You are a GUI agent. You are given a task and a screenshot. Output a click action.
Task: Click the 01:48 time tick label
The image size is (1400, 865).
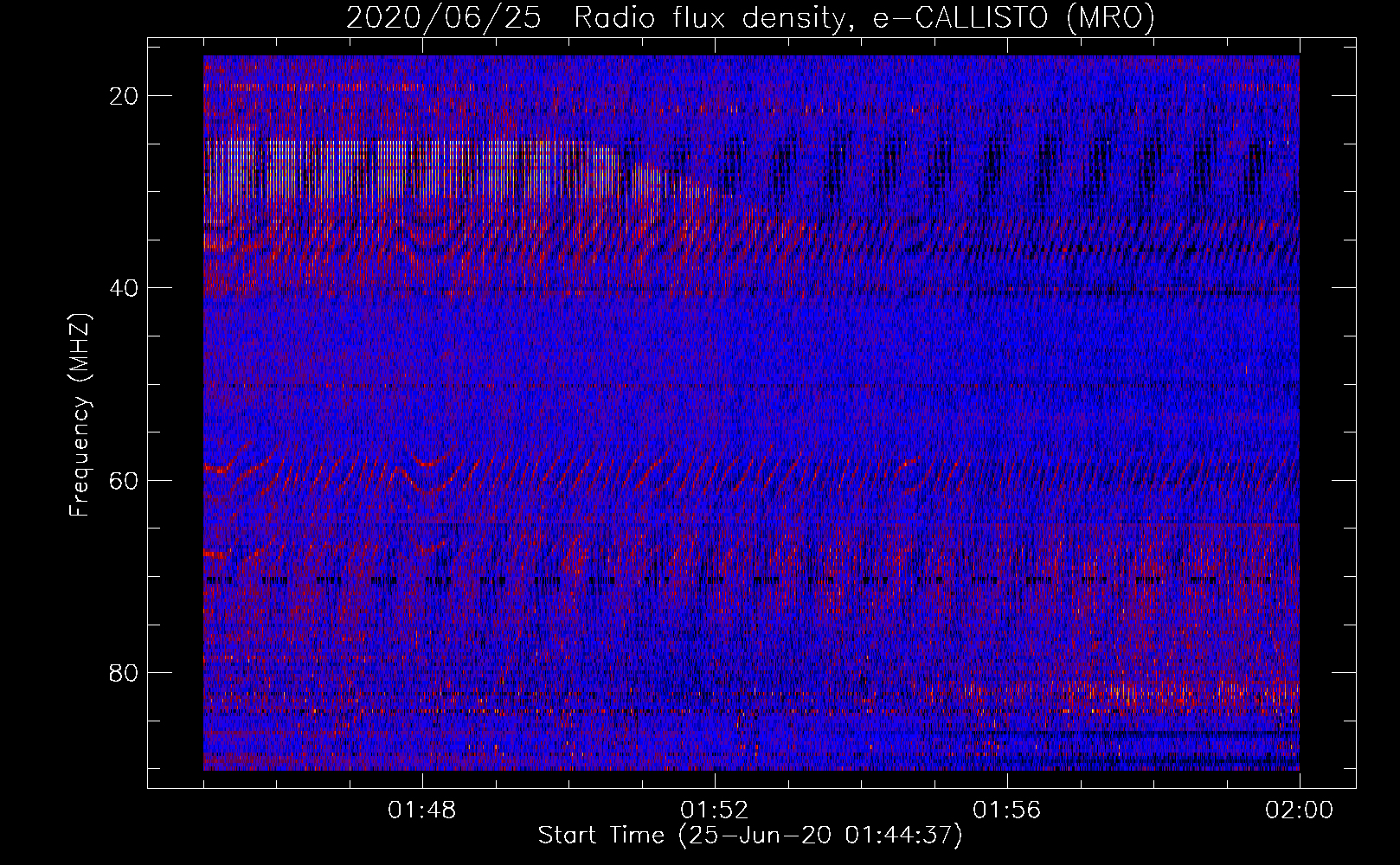pyautogui.click(x=422, y=811)
